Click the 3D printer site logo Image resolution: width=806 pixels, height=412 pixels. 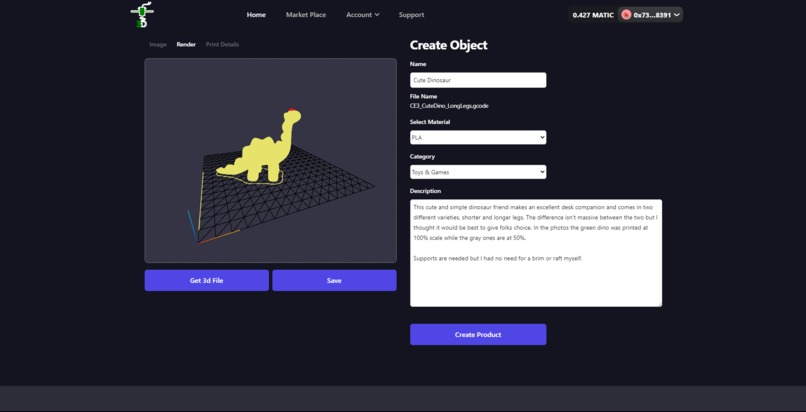(x=142, y=14)
